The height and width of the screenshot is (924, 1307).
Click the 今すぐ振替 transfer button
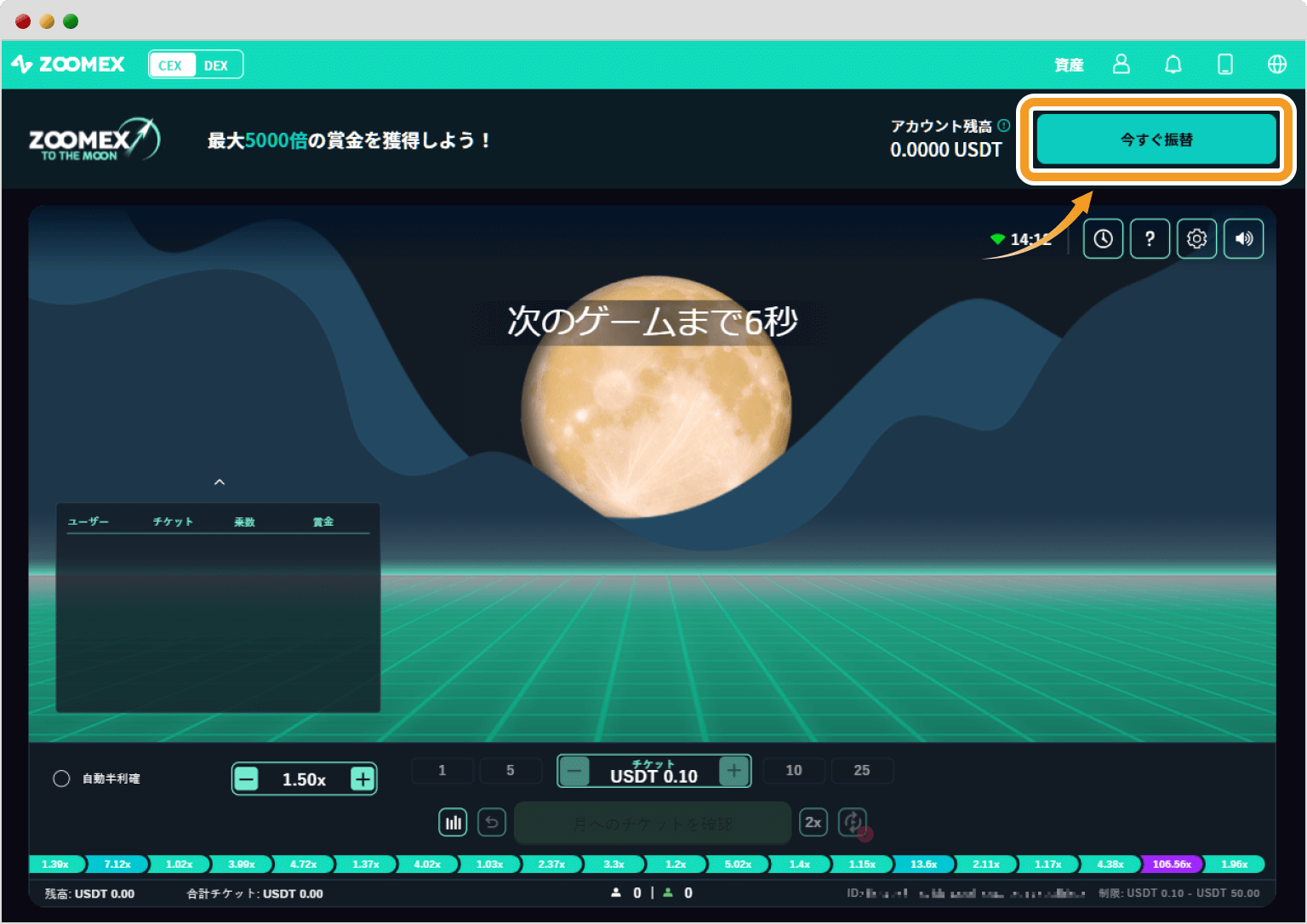[x=1156, y=140]
